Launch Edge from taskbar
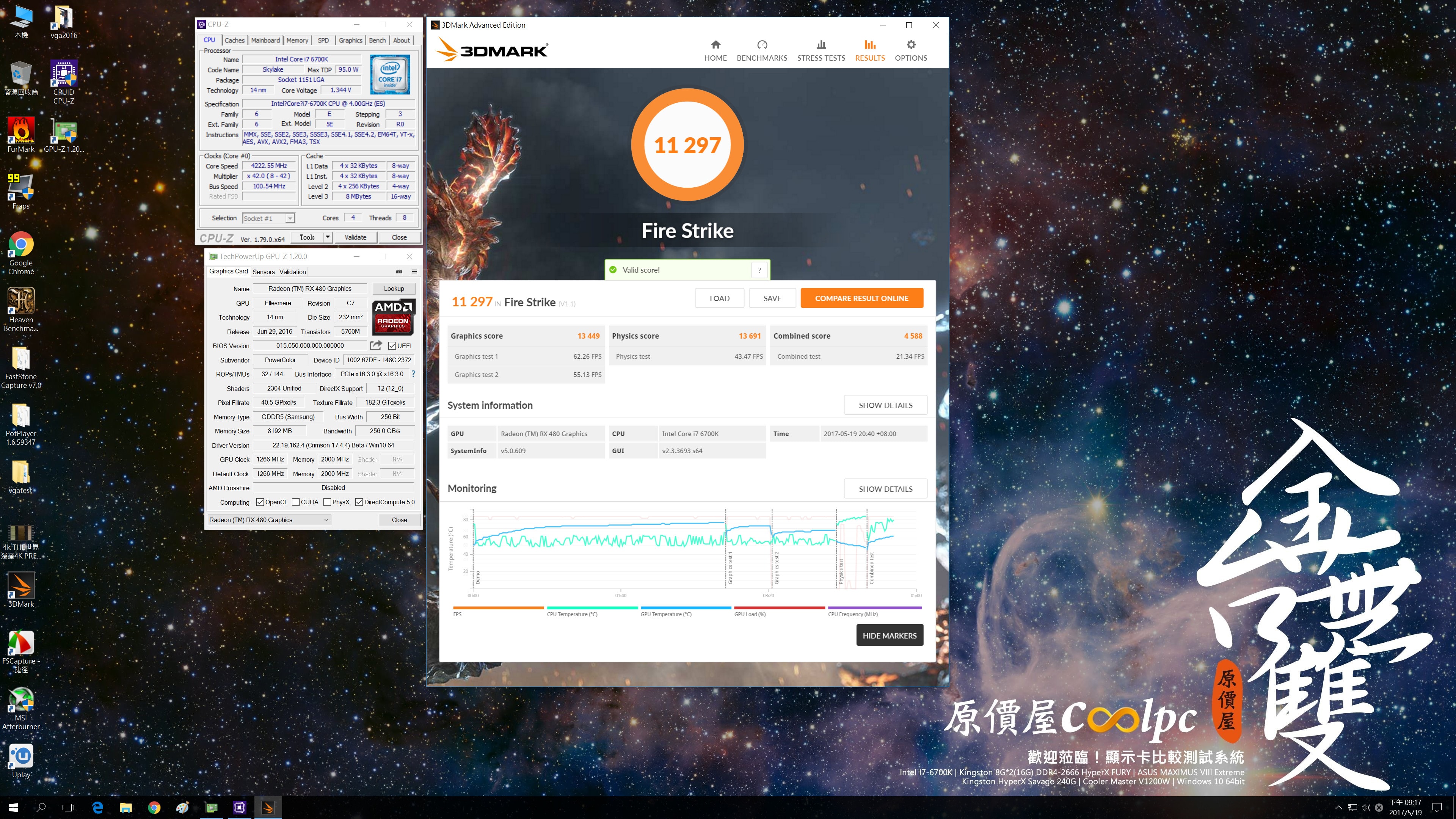The height and width of the screenshot is (819, 1456). [98, 807]
